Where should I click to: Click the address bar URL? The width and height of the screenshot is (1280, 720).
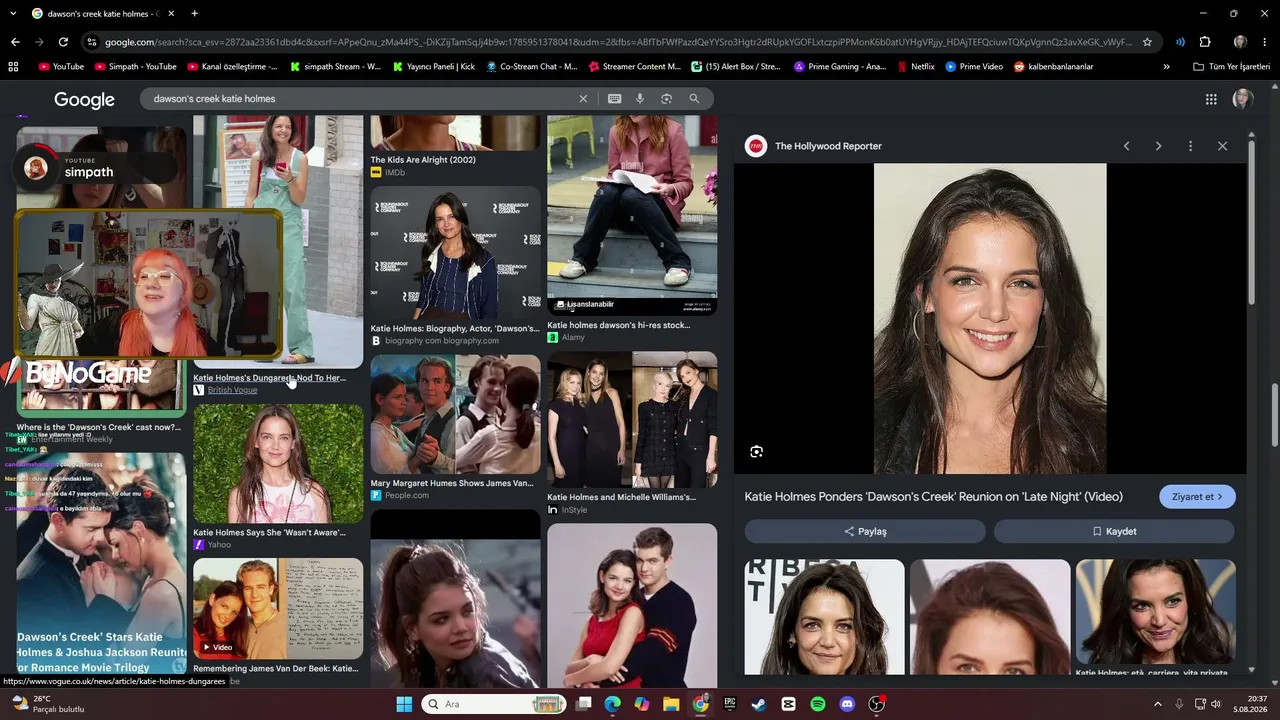618,42
